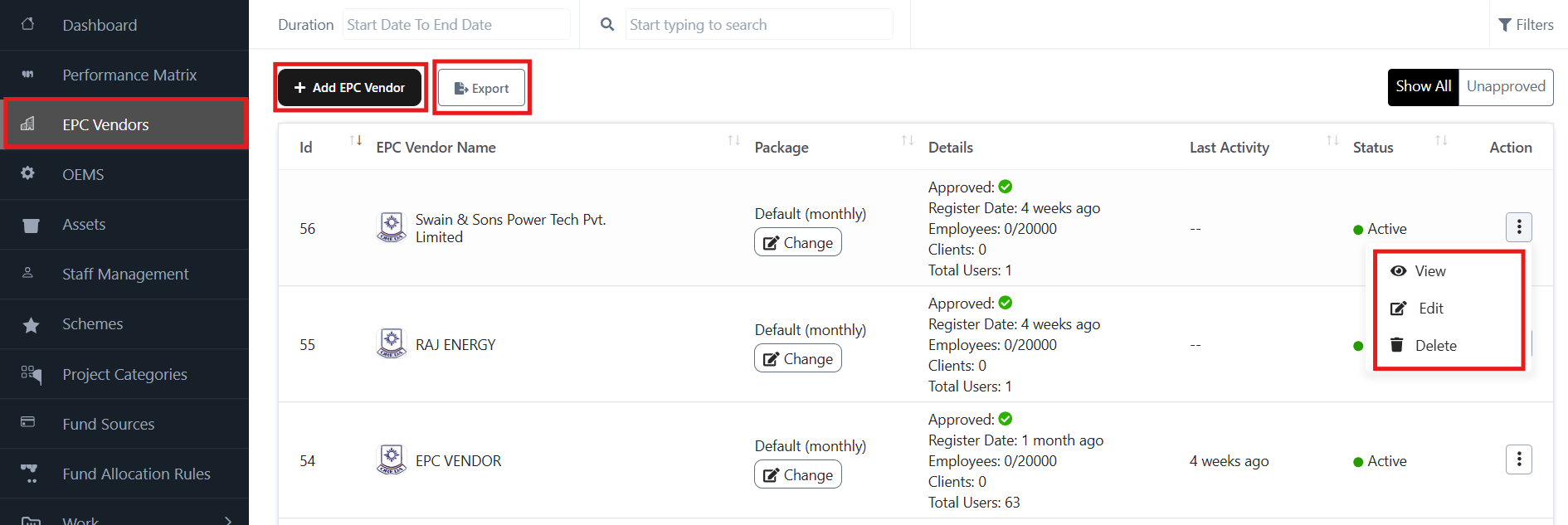Choose View from the action menu
The width and height of the screenshot is (1568, 525).
(x=1429, y=271)
